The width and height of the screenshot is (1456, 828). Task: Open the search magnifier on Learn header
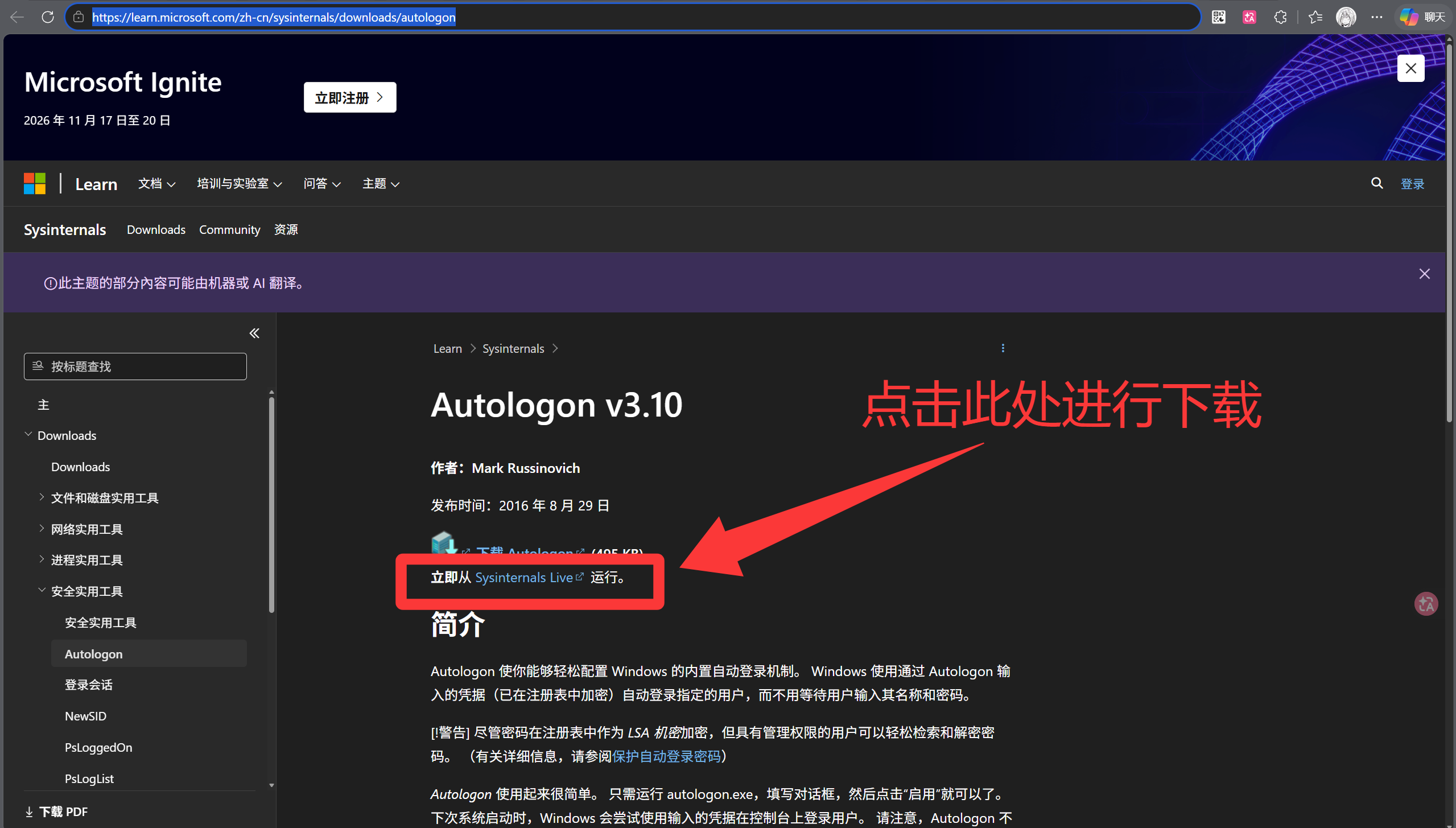click(1376, 183)
